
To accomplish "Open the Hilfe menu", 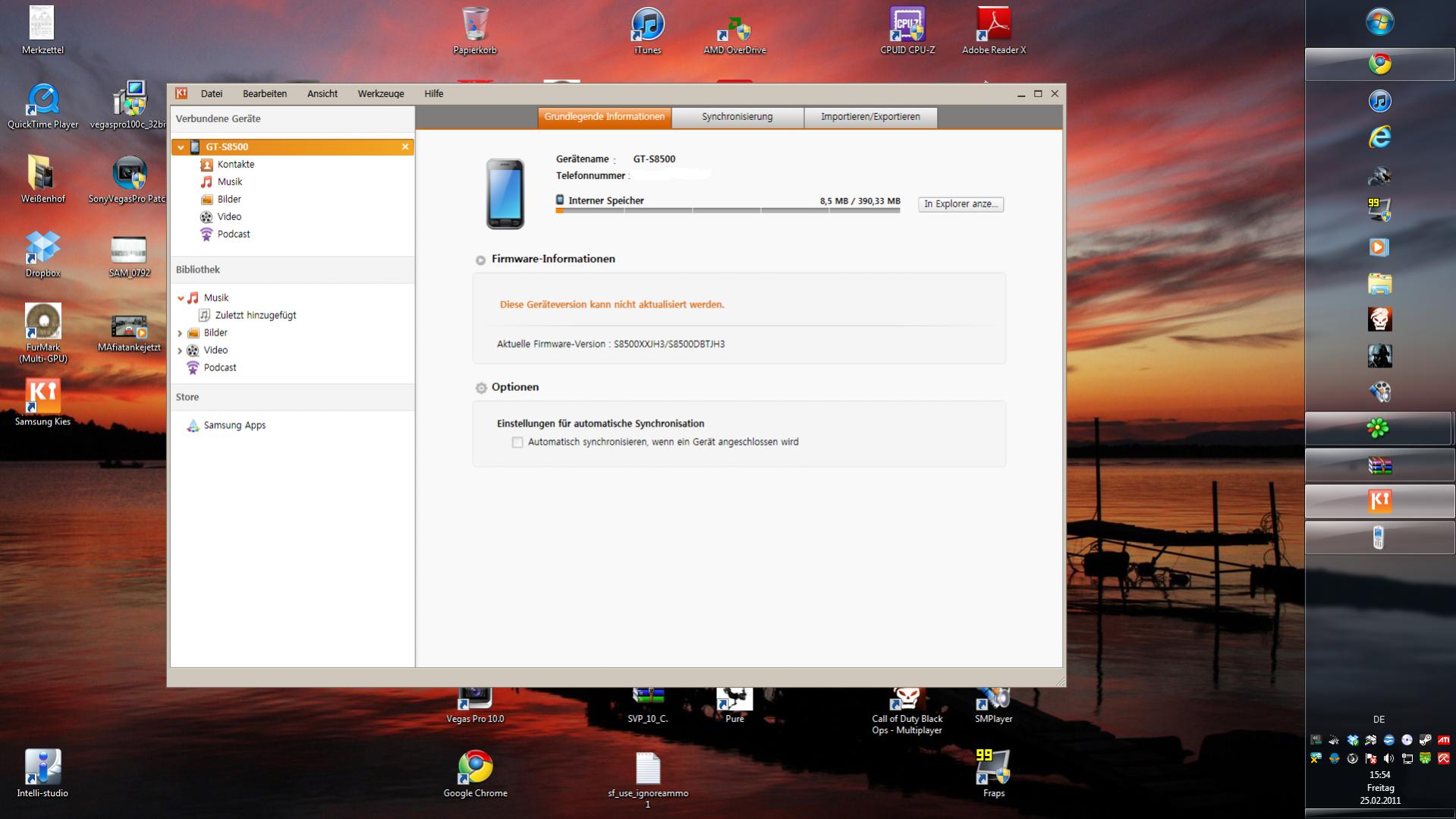I will 434,93.
